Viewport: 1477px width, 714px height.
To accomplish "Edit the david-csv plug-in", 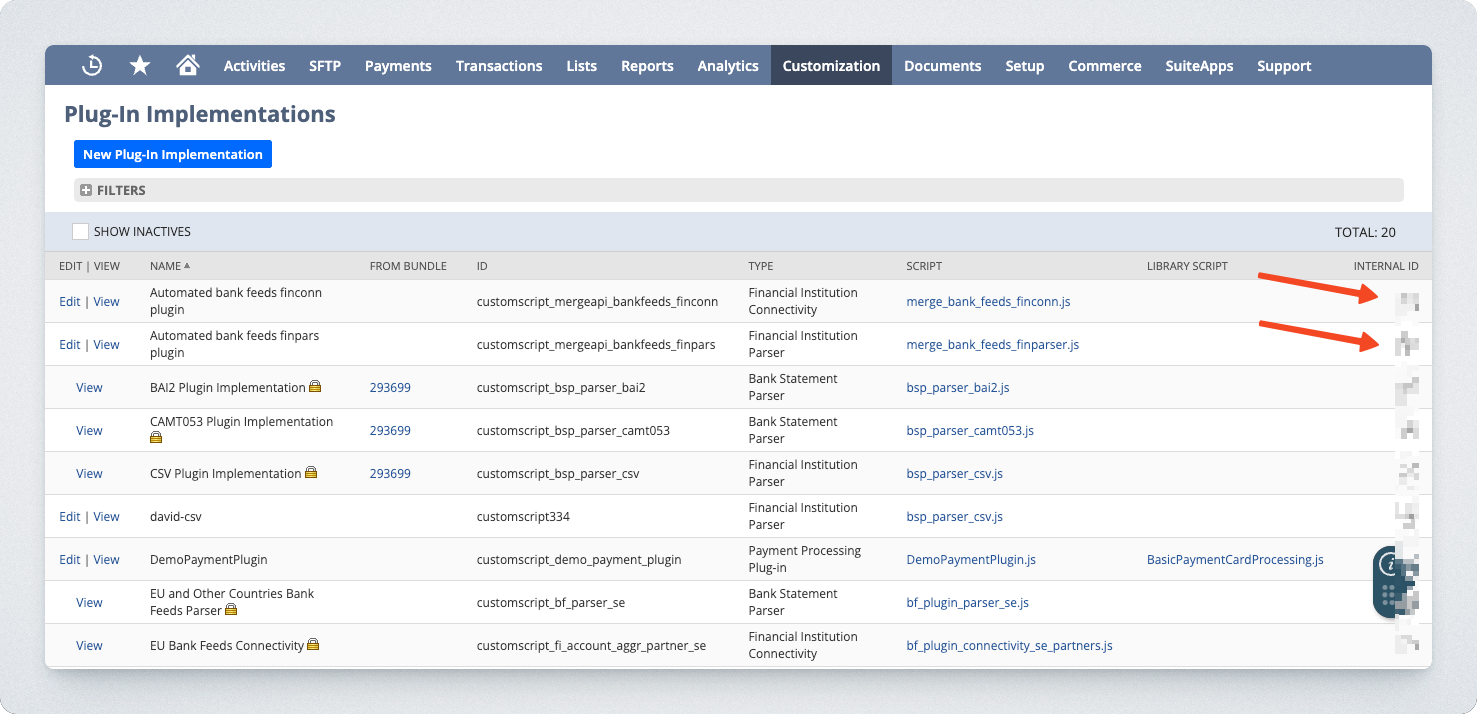I will [x=69, y=517].
